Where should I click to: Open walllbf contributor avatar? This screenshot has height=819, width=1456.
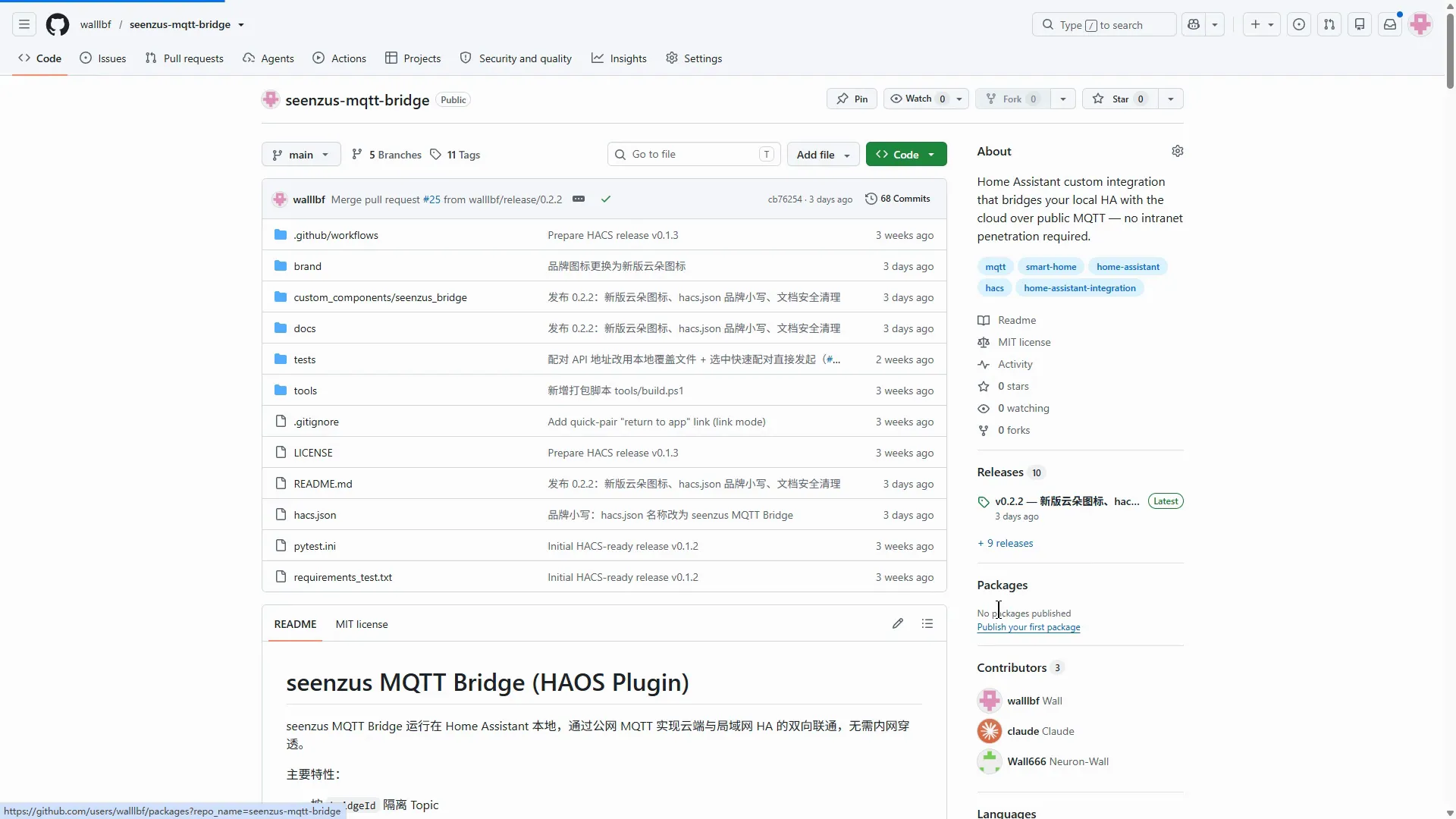(989, 701)
